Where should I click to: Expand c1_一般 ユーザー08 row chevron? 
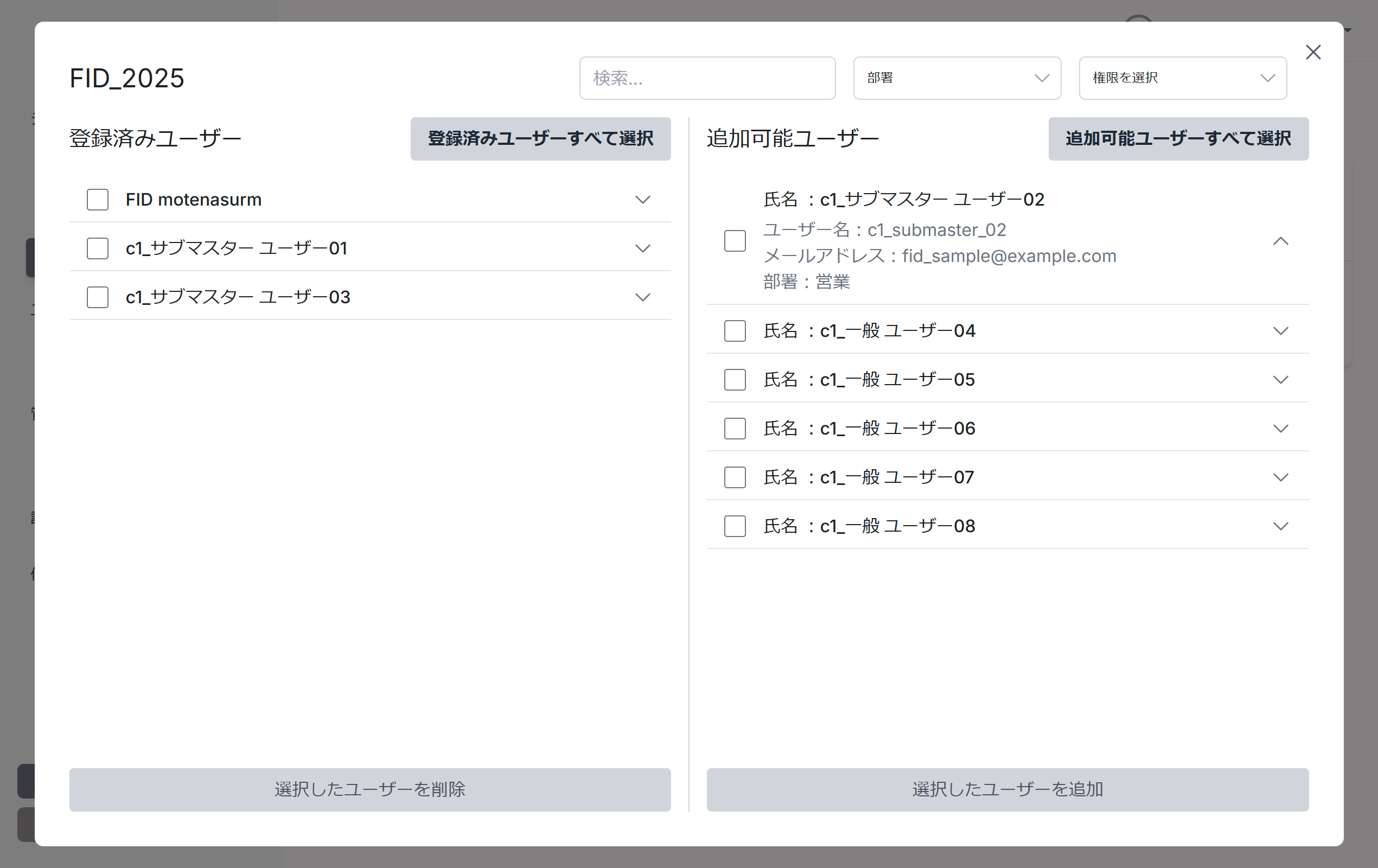pyautogui.click(x=1280, y=526)
